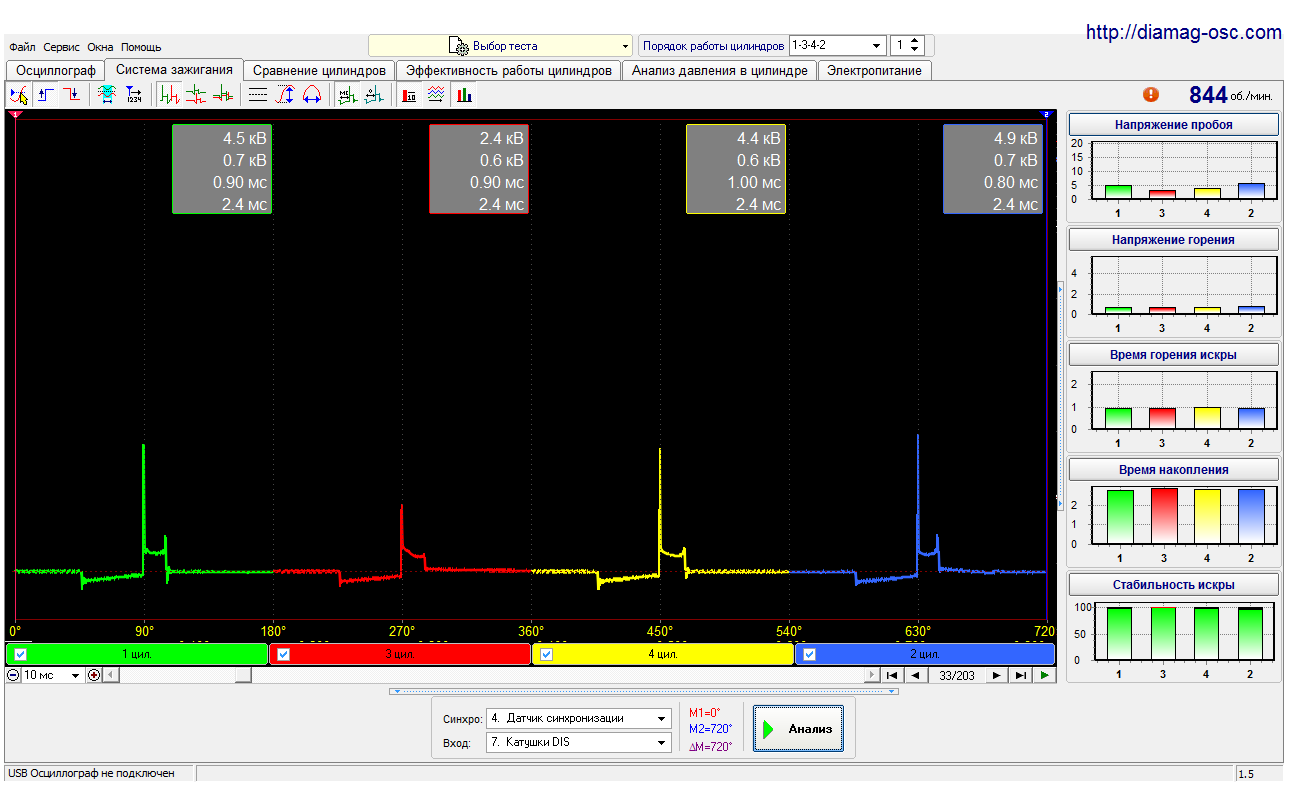Screen dimensions: 1296x786
Task: Step back to the previous frame
Action: click(x=914, y=675)
